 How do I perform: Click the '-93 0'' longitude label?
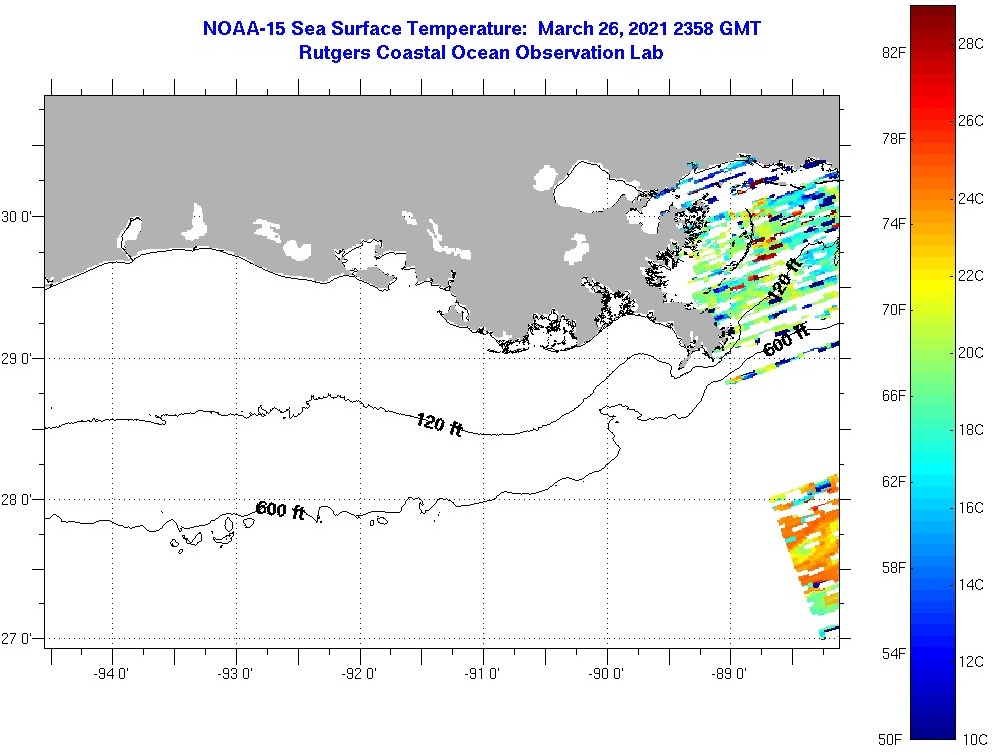235,674
